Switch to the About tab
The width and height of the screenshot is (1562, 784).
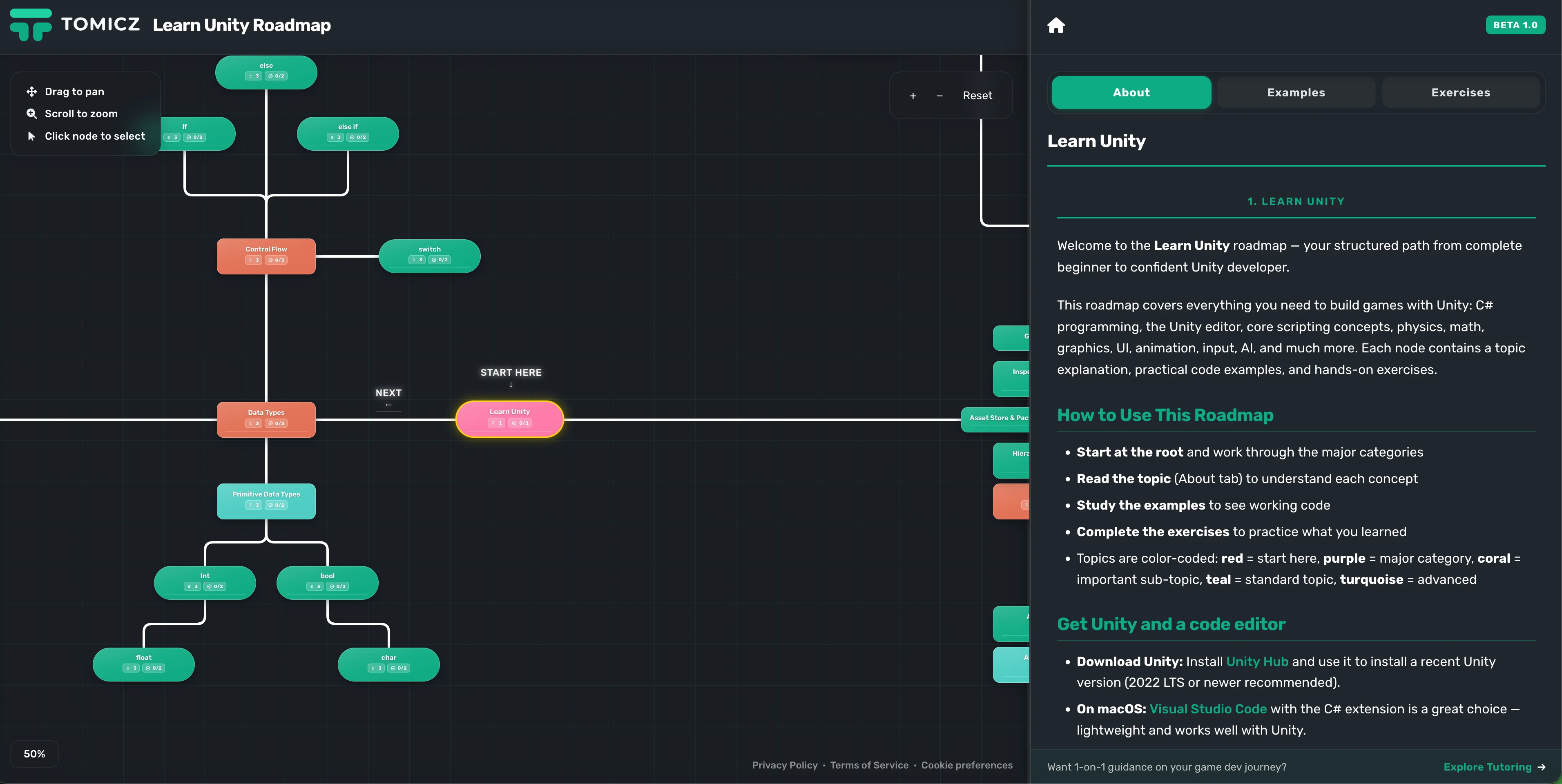pos(1131,93)
